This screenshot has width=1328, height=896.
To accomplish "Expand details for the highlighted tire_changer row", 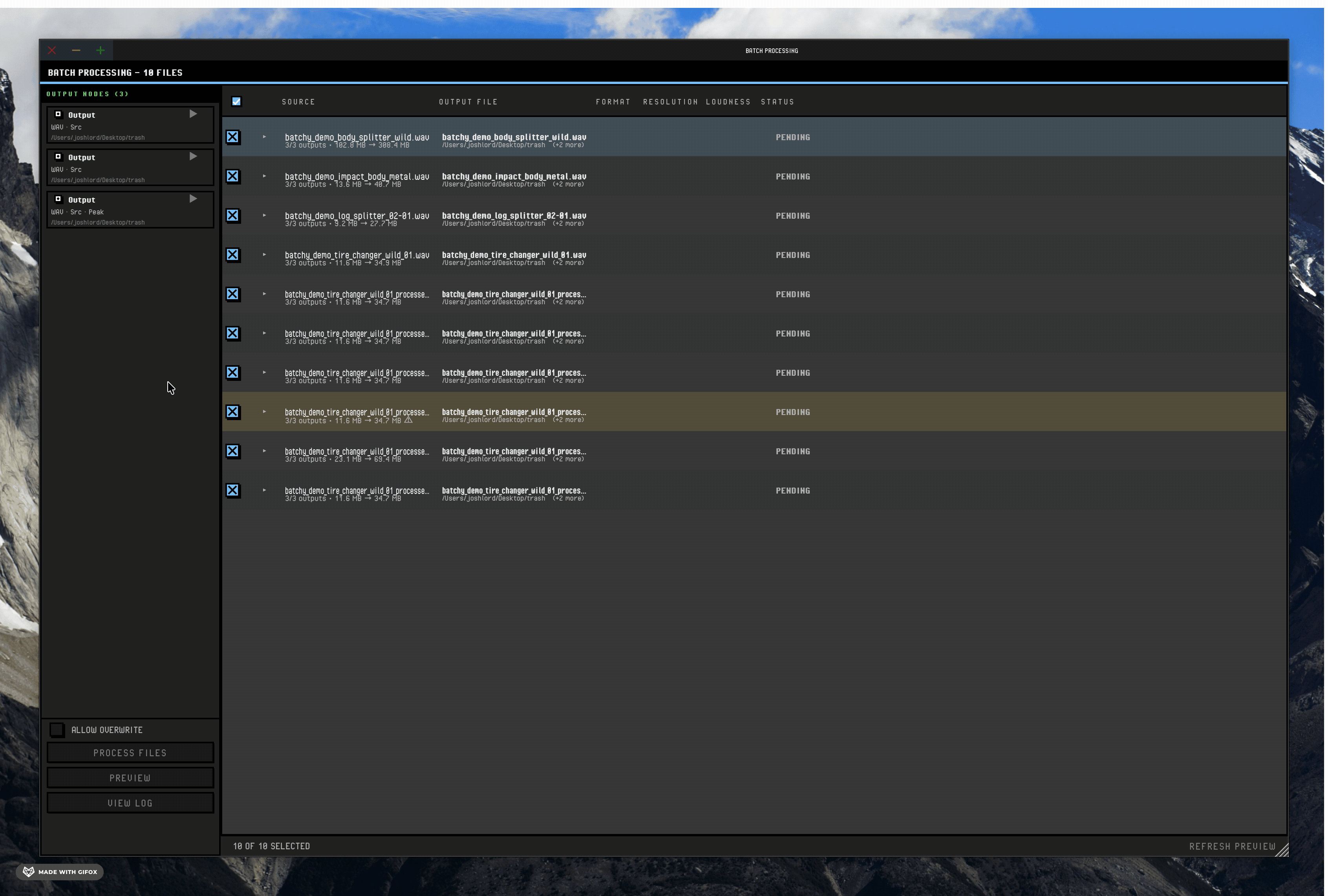I will pyautogui.click(x=264, y=411).
